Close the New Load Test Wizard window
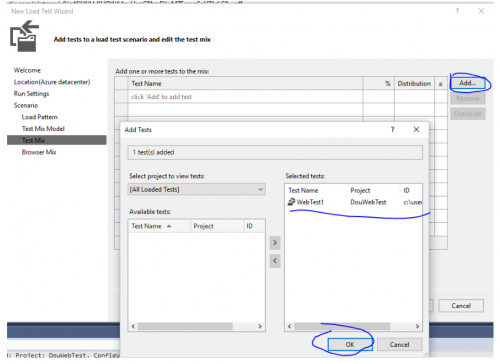 coord(481,11)
